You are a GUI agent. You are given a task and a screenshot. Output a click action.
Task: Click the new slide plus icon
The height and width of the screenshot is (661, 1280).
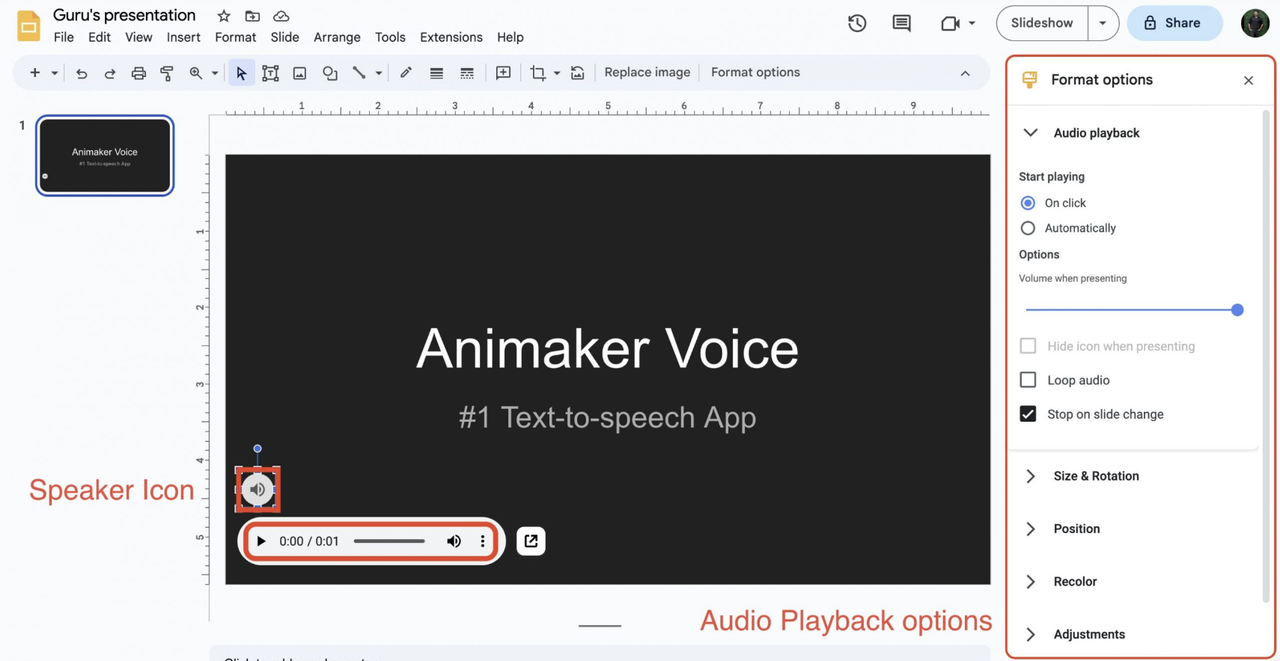pos(35,73)
